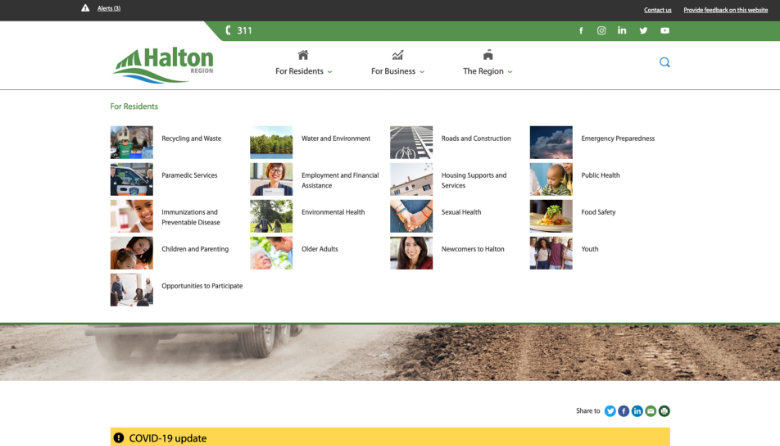Open Sexual Health link
Image resolution: width=780 pixels, height=446 pixels.
(x=461, y=212)
